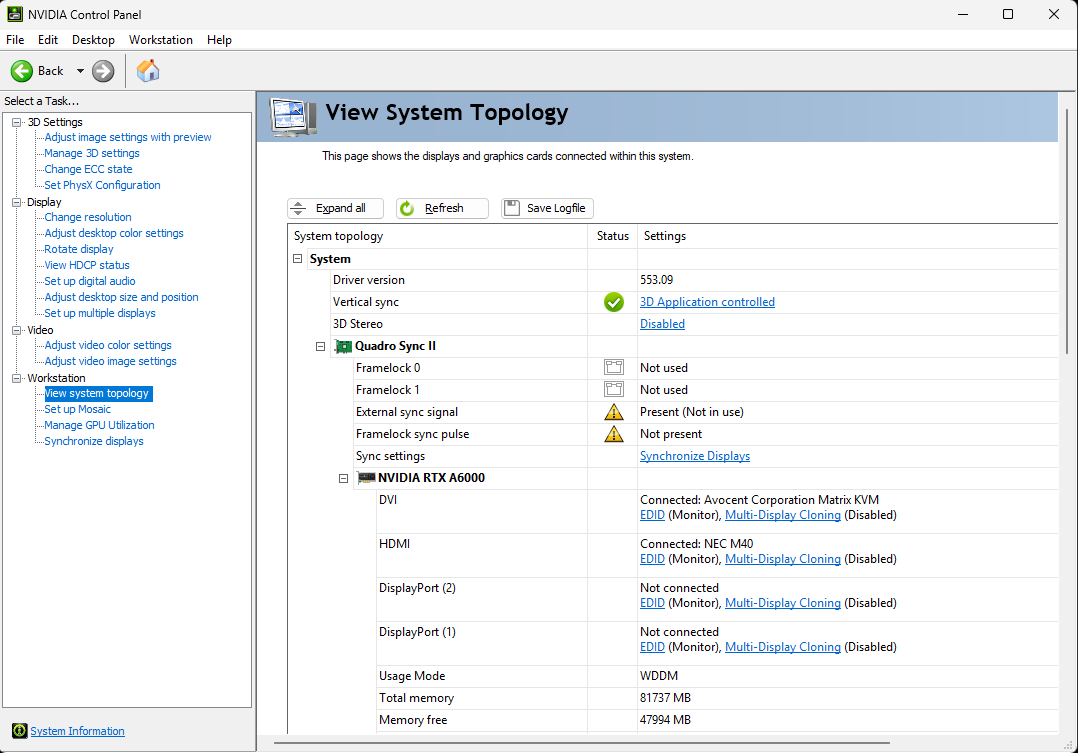
Task: Collapse the NVIDIA RTX A6000 node
Action: click(344, 479)
